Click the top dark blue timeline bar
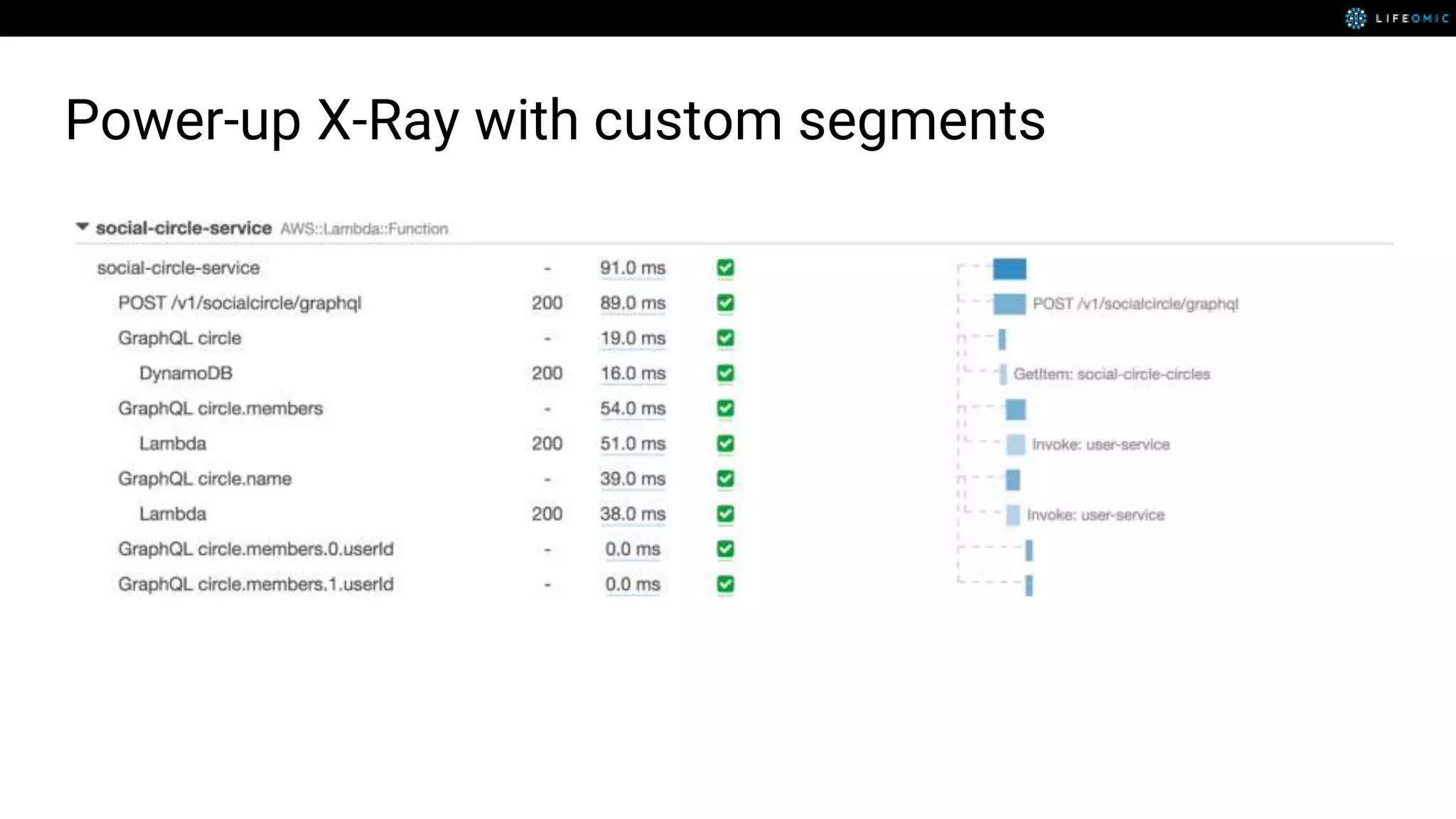Viewport: 1456px width, 819px height. 1009,269
